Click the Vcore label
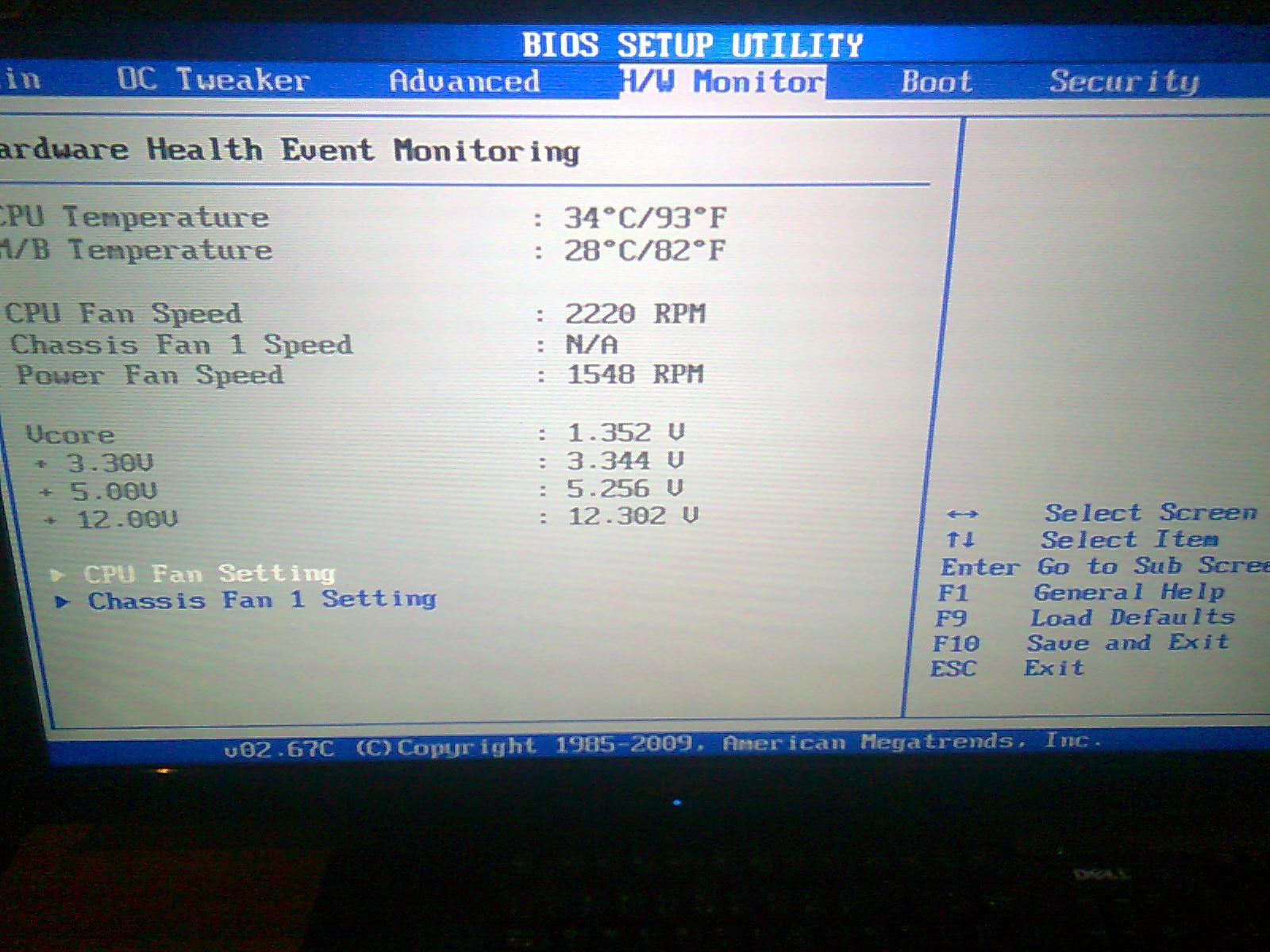Viewport: 1270px width, 952px height. tap(70, 435)
